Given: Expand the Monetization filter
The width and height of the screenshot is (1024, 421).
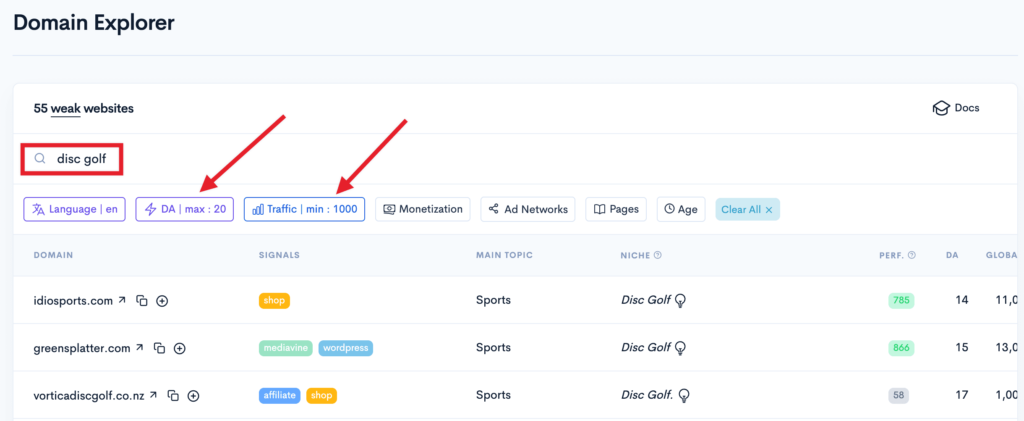Looking at the screenshot, I should click(423, 209).
